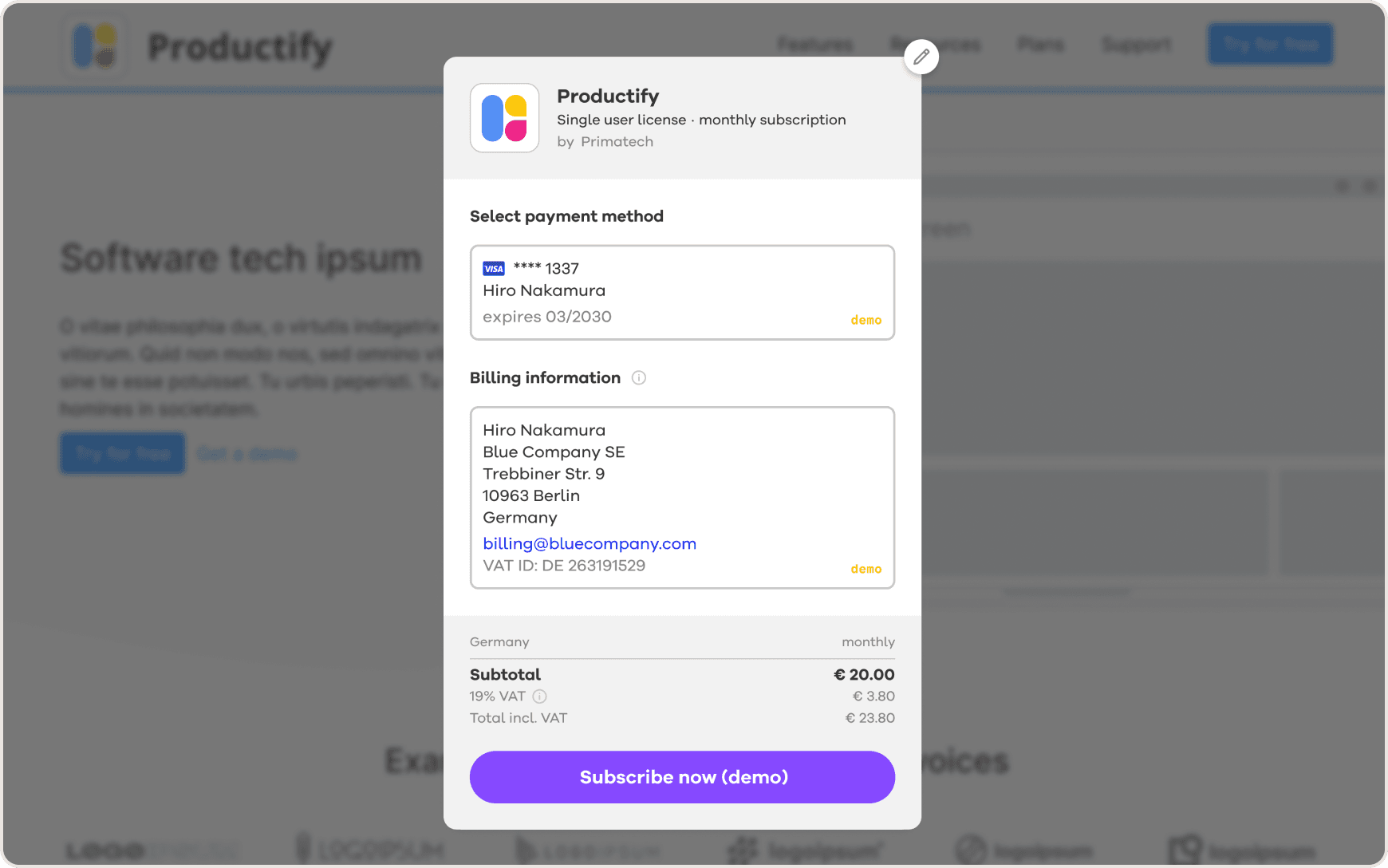Screen dimensions: 1388x868
Task: Click the pencil edit icon on the checkout modal
Action: (921, 57)
